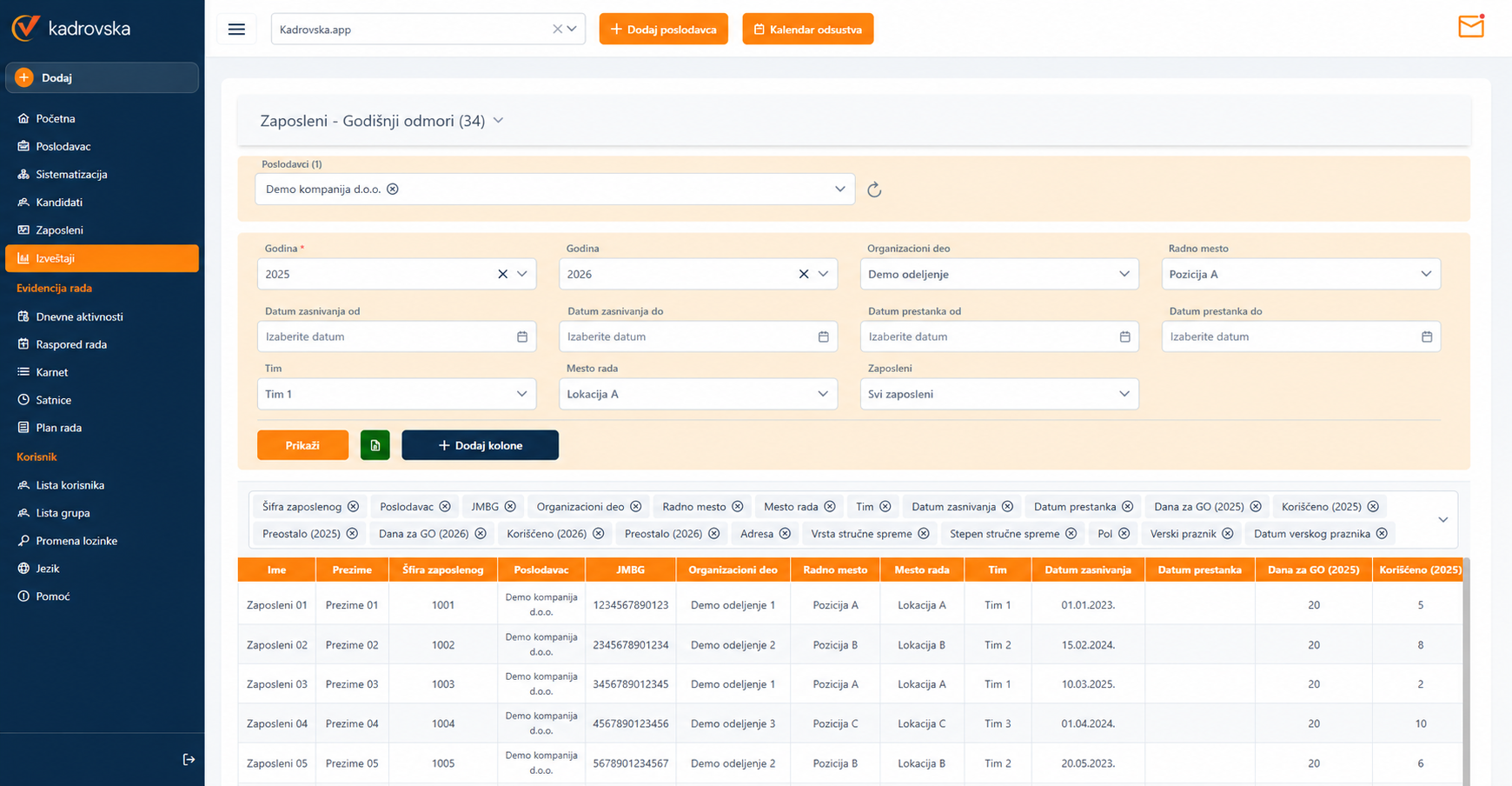The height and width of the screenshot is (786, 1512).
Task: Clear the 2025 year selection
Action: (502, 274)
